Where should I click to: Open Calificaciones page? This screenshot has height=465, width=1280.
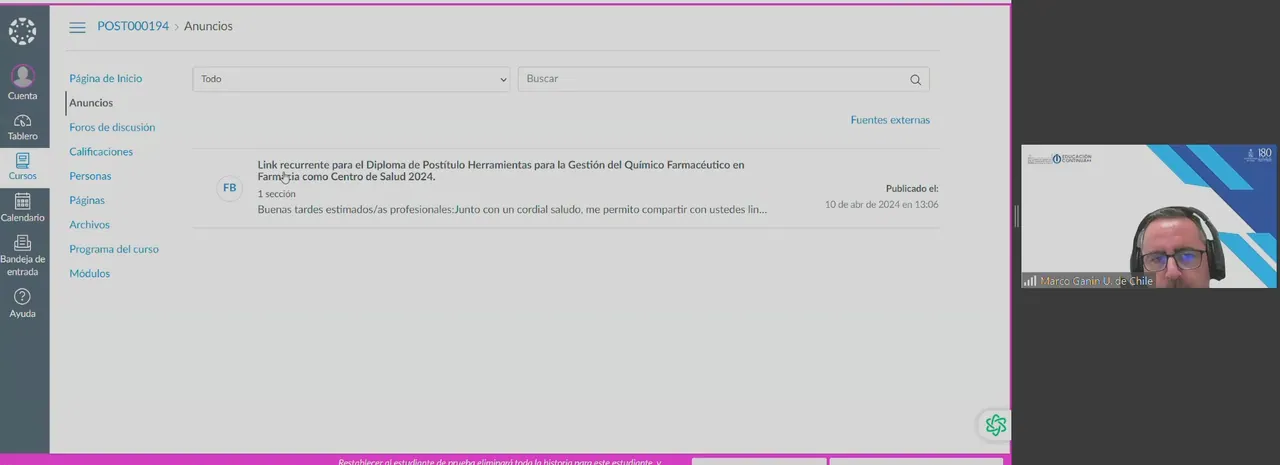(101, 152)
